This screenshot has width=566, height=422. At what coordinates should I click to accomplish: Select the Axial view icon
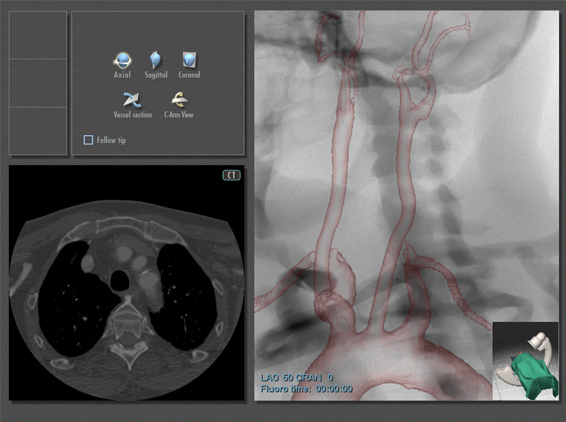(x=123, y=60)
